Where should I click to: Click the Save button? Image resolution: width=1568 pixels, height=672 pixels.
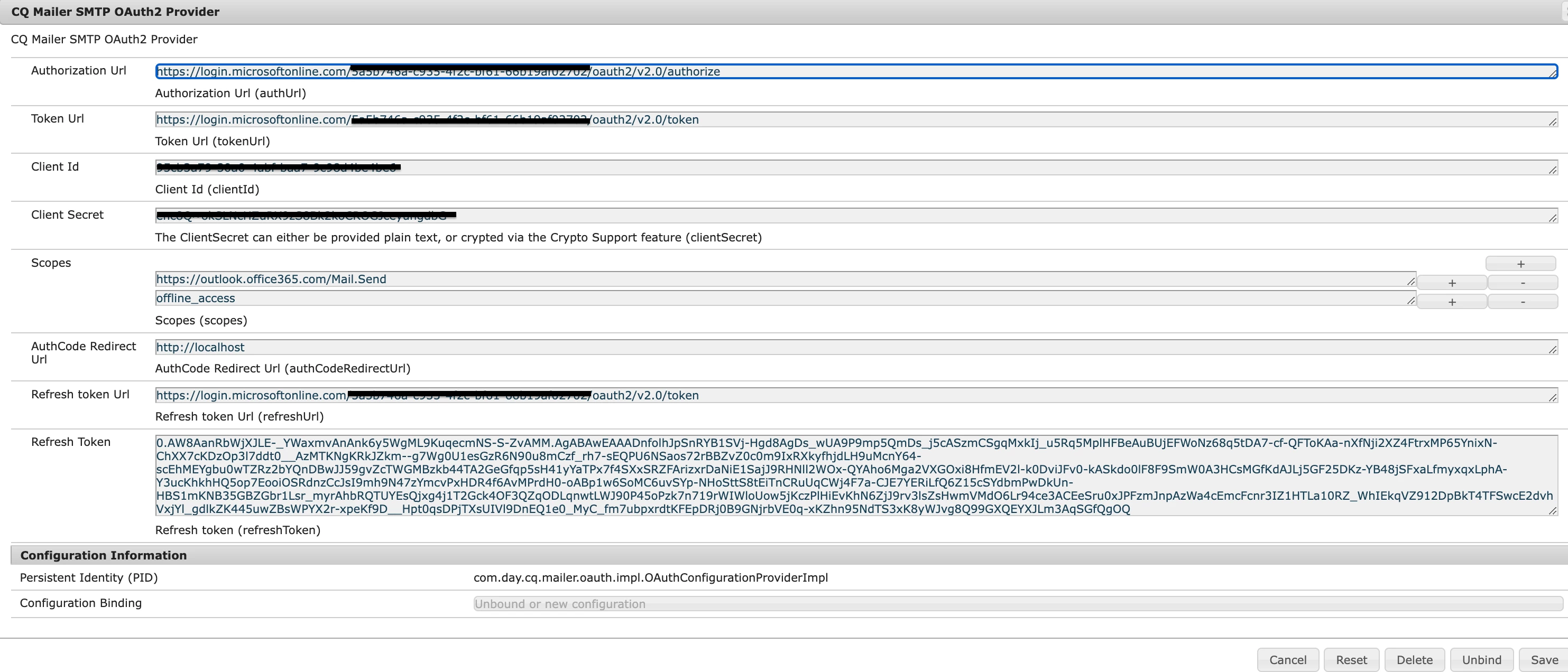[x=1544, y=660]
